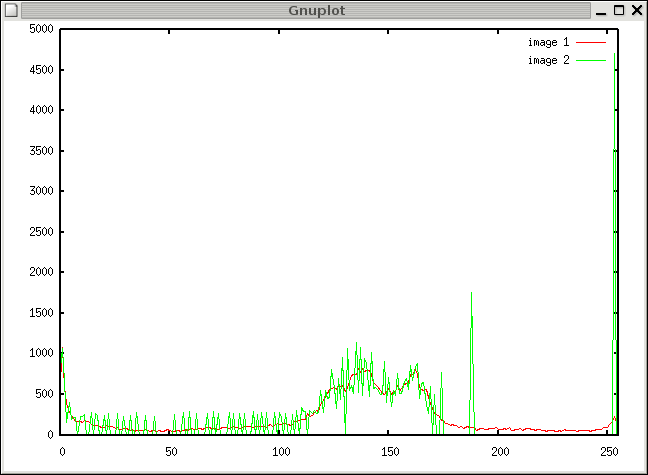This screenshot has width=648, height=475.
Task: Click the y-axis label 3500
Action: coord(41,150)
